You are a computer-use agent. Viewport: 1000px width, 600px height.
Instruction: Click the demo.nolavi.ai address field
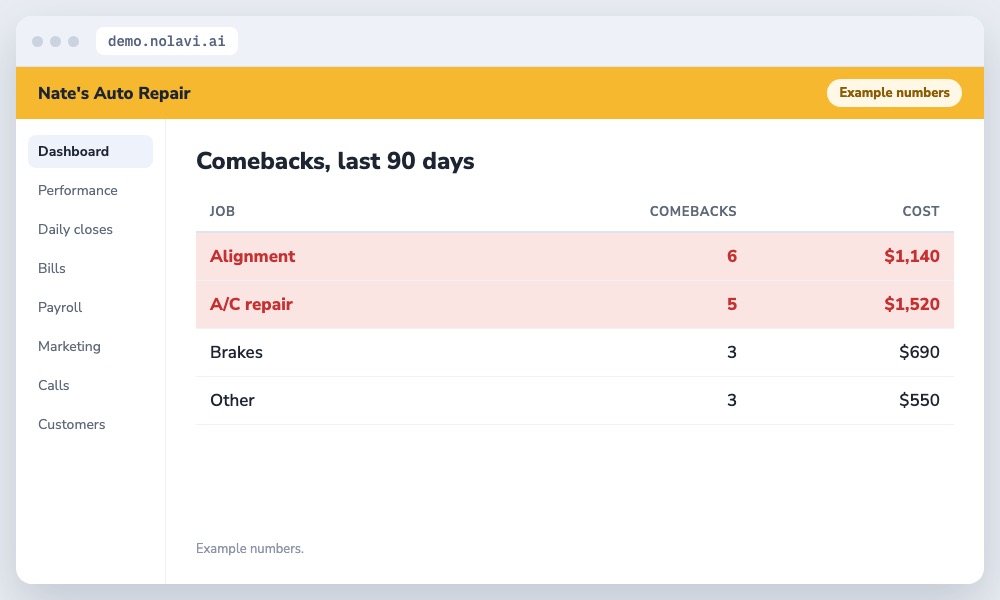coord(166,41)
